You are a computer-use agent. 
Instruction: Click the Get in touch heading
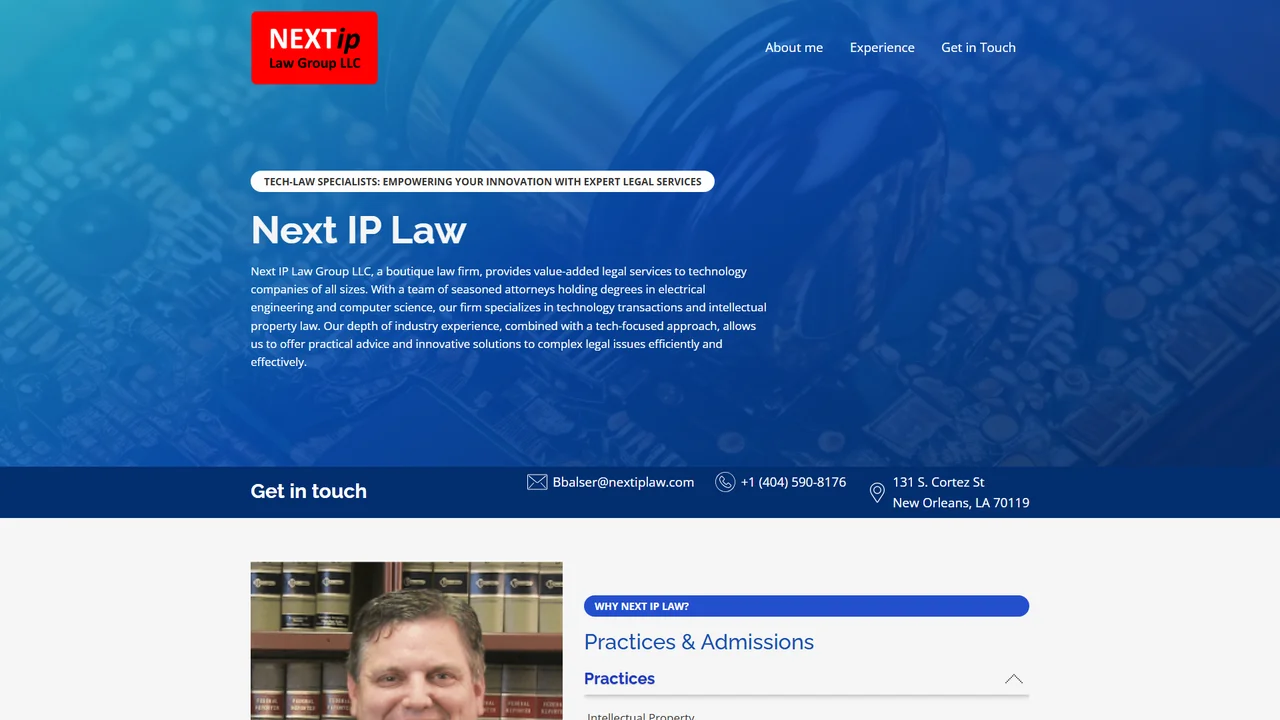click(x=309, y=491)
